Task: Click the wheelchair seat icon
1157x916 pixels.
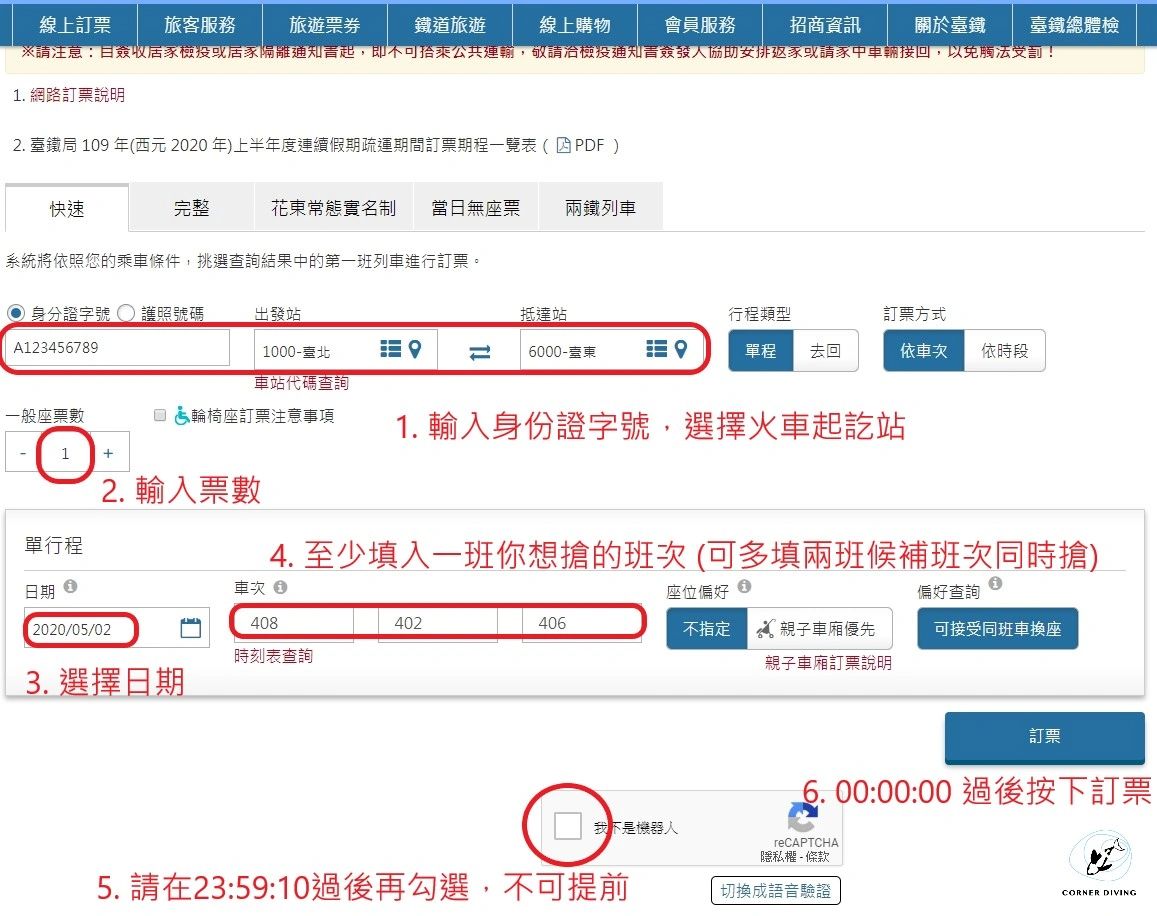Action: point(181,416)
